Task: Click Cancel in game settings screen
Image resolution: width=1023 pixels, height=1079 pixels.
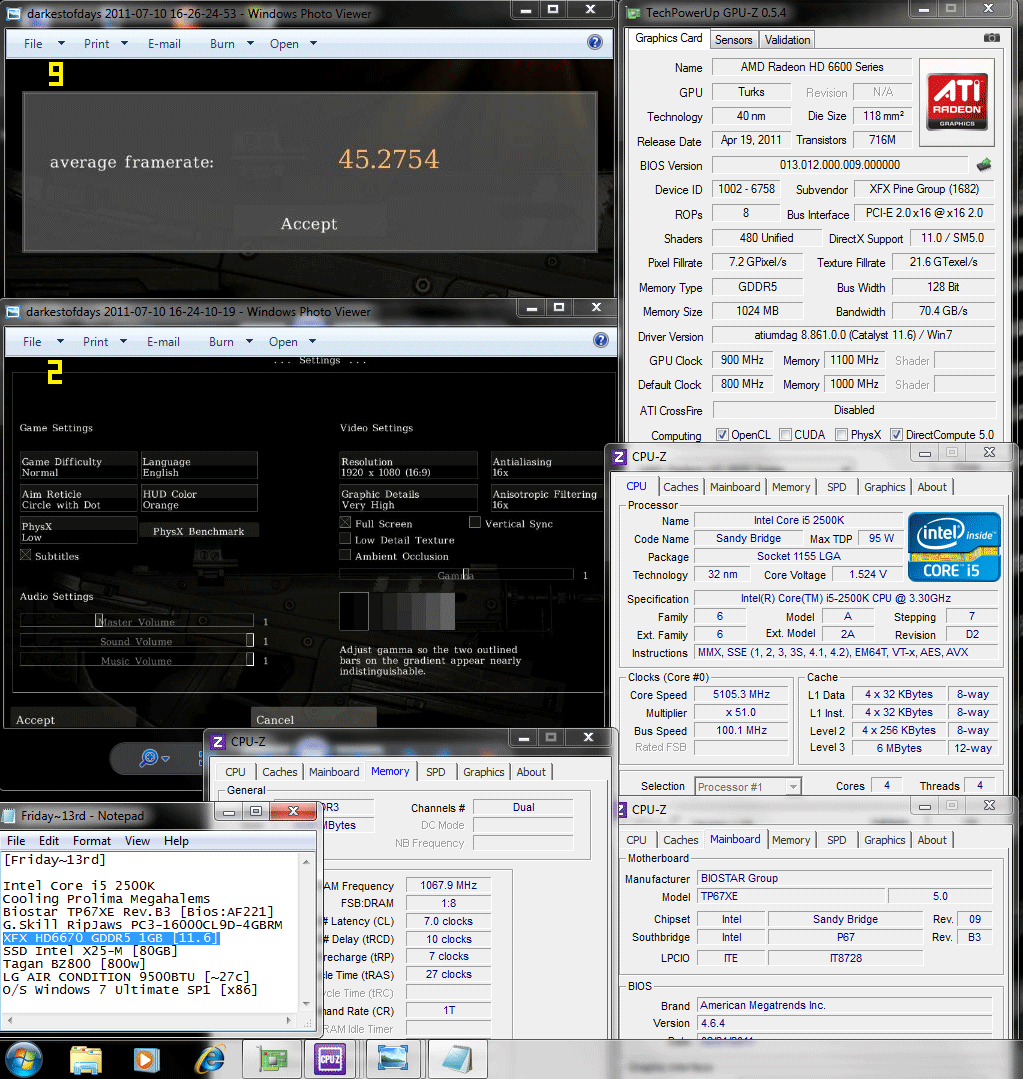Action: [x=313, y=719]
